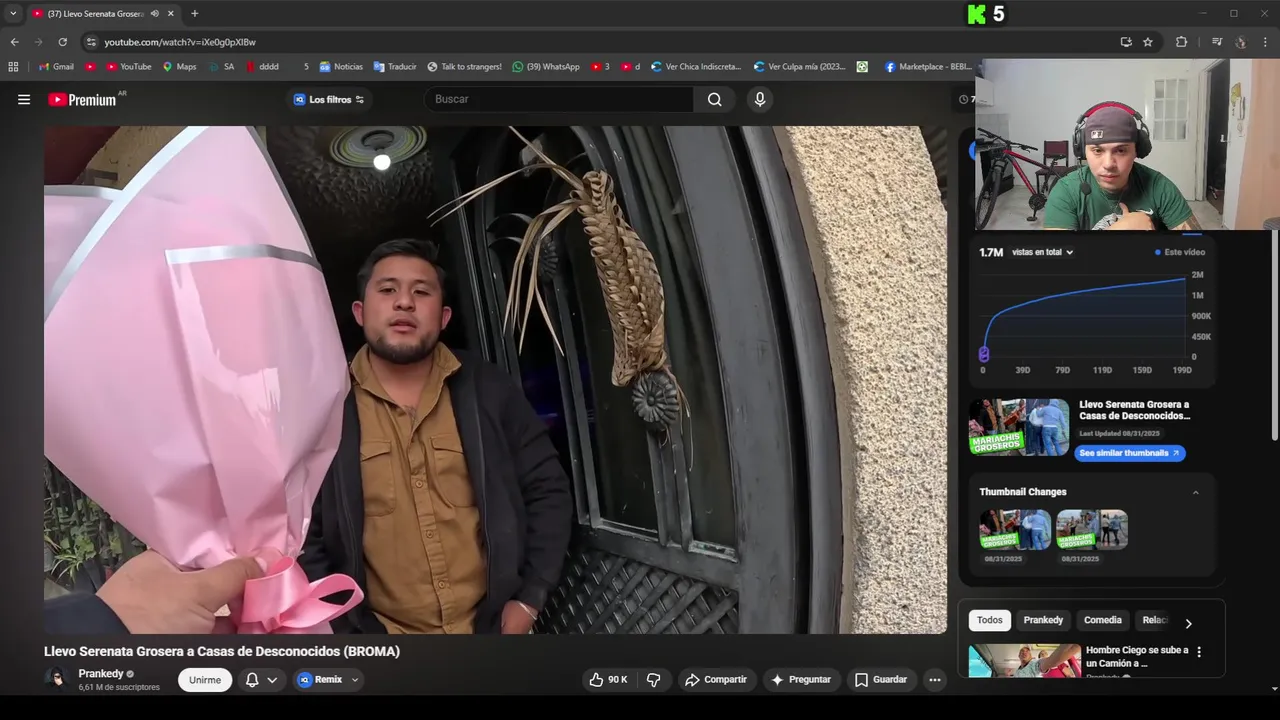Click the search magnifier button
Viewport: 1280px width, 720px height.
click(x=714, y=99)
